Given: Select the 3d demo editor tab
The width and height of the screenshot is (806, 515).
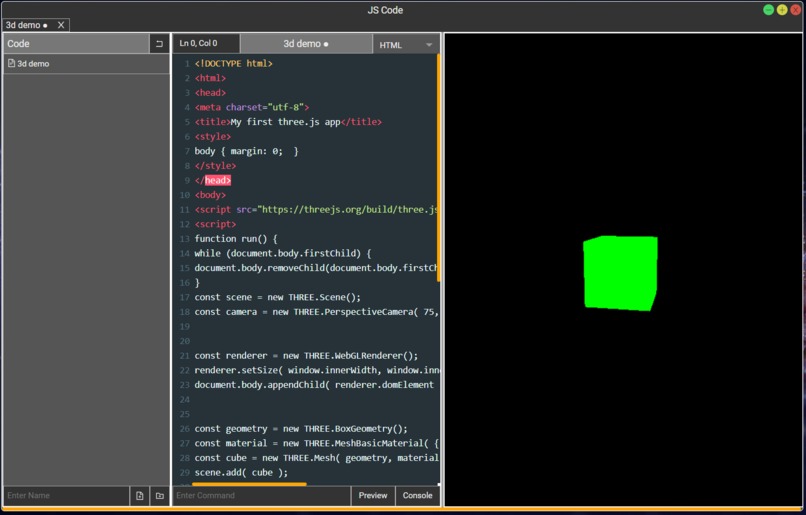Looking at the screenshot, I should tap(306, 44).
